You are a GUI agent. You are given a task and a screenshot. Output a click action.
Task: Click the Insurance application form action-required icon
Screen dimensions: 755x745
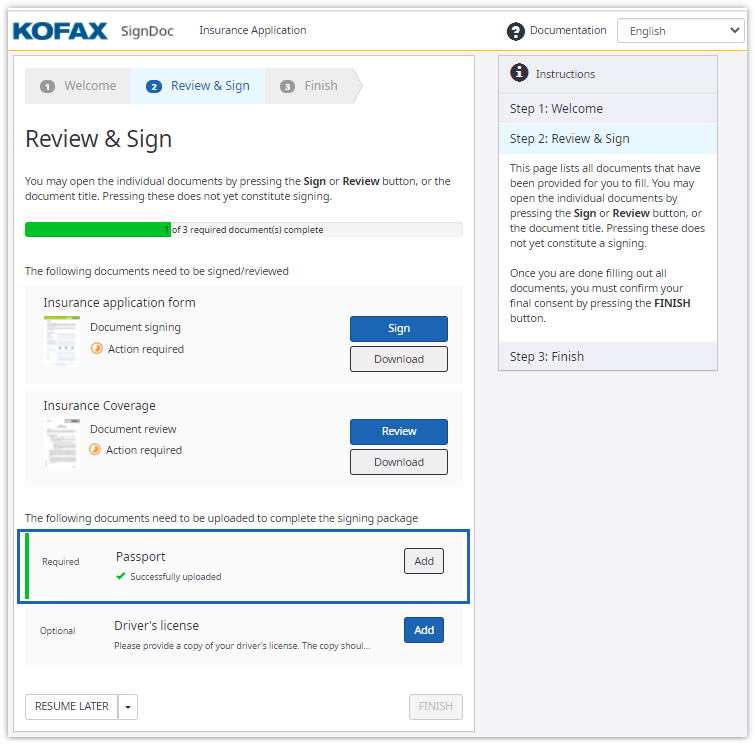click(97, 349)
